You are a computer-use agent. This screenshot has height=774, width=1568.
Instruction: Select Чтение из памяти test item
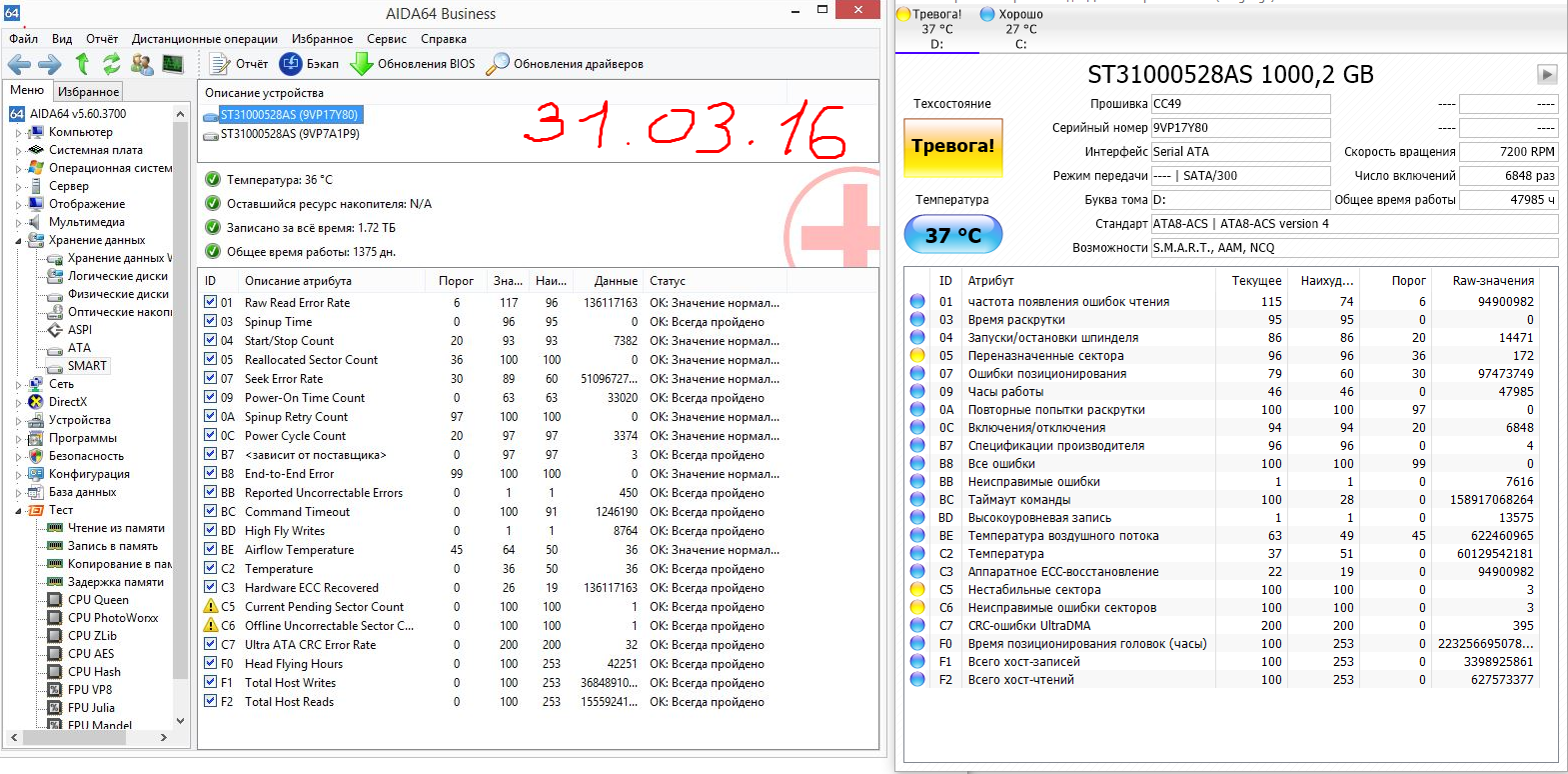tap(116, 528)
